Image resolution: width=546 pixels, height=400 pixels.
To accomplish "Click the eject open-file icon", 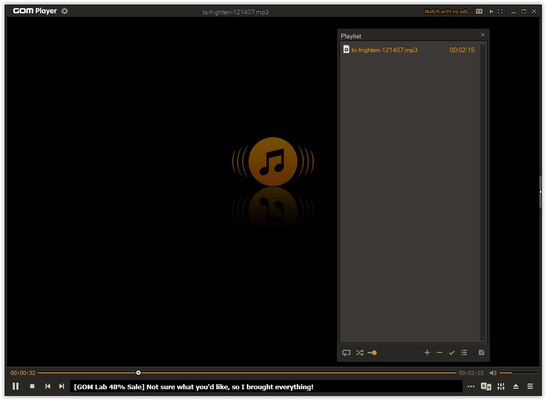I will 516,386.
